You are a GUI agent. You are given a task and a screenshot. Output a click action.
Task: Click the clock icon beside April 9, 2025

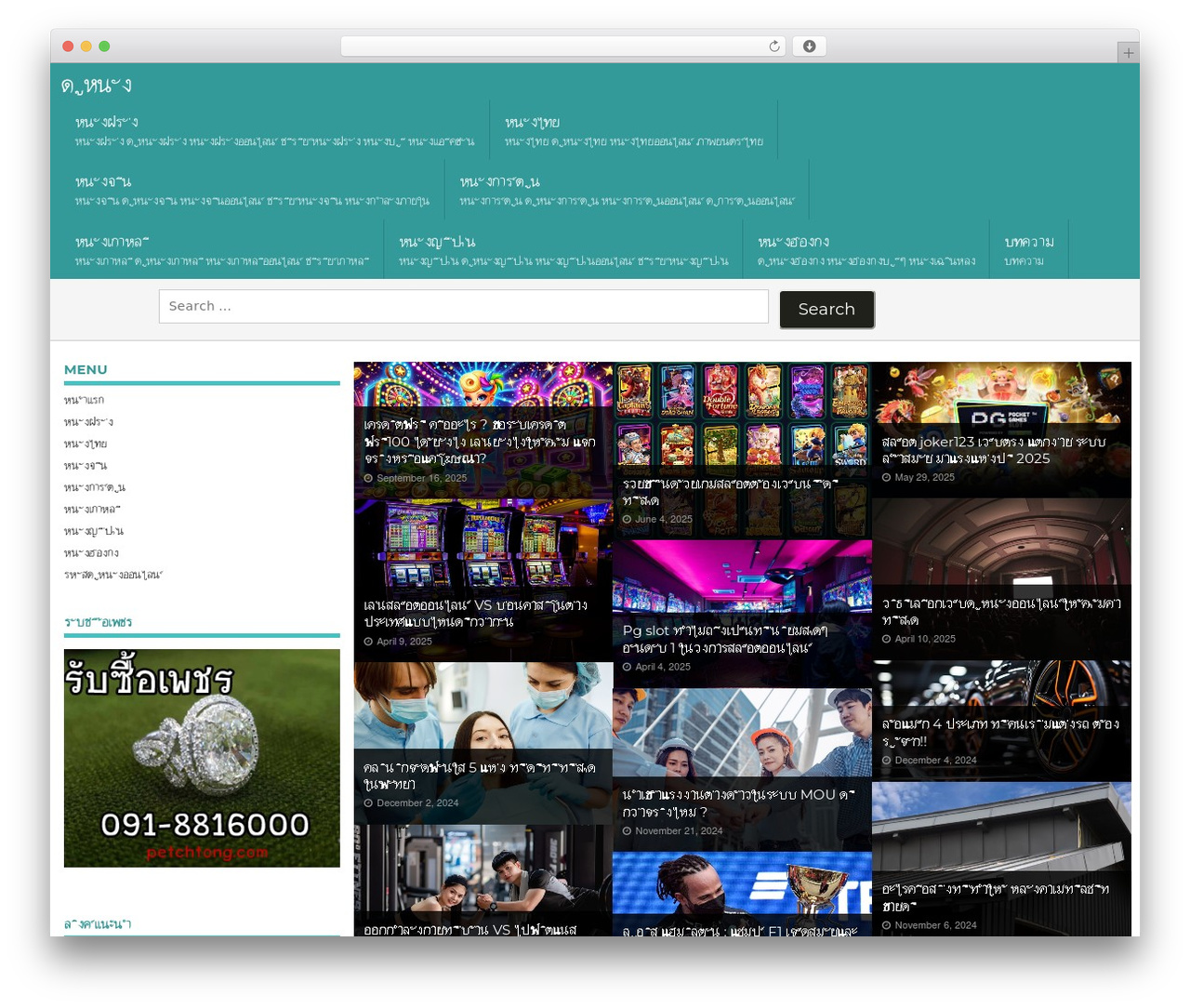[x=368, y=642]
